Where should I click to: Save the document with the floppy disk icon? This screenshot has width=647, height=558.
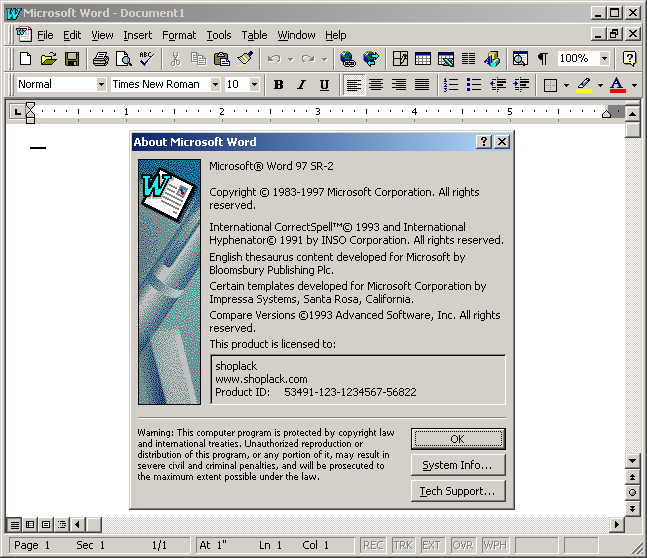click(72, 59)
